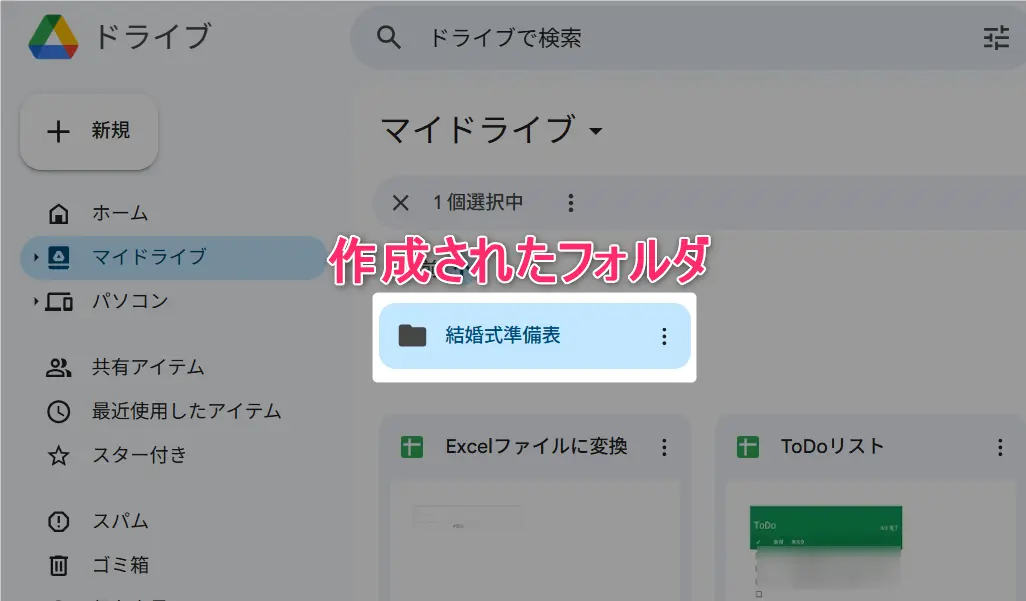Open three-dot menu for Excelファイルに変換

664,447
